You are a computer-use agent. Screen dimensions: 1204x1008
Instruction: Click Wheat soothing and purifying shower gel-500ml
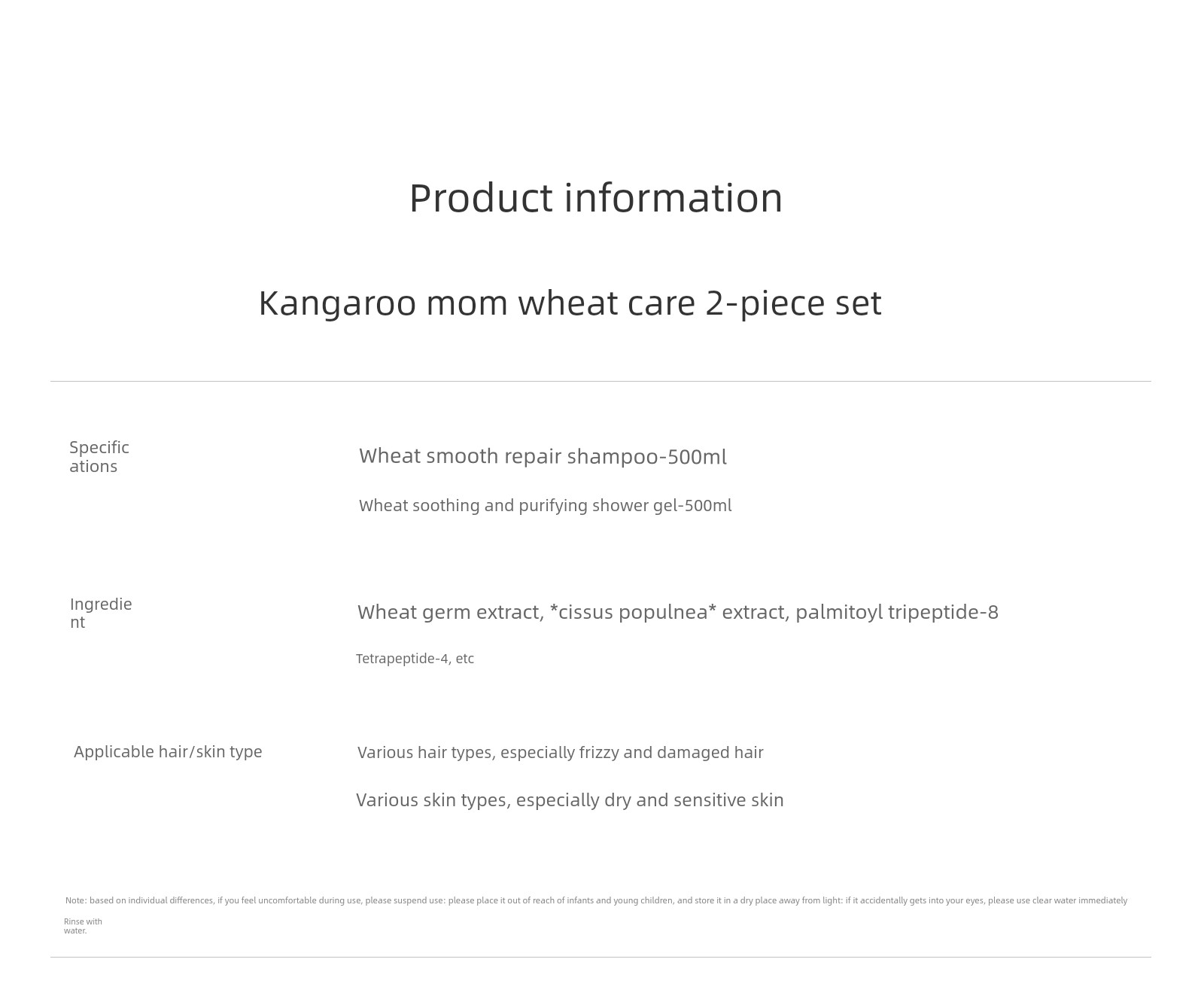(x=545, y=505)
